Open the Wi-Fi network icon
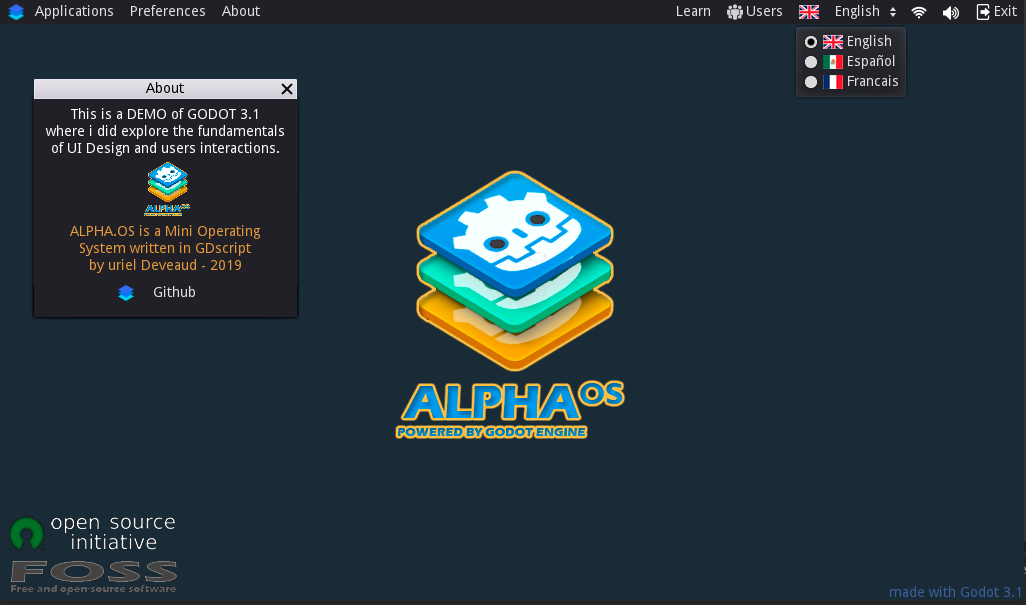This screenshot has width=1026, height=605. pos(919,12)
